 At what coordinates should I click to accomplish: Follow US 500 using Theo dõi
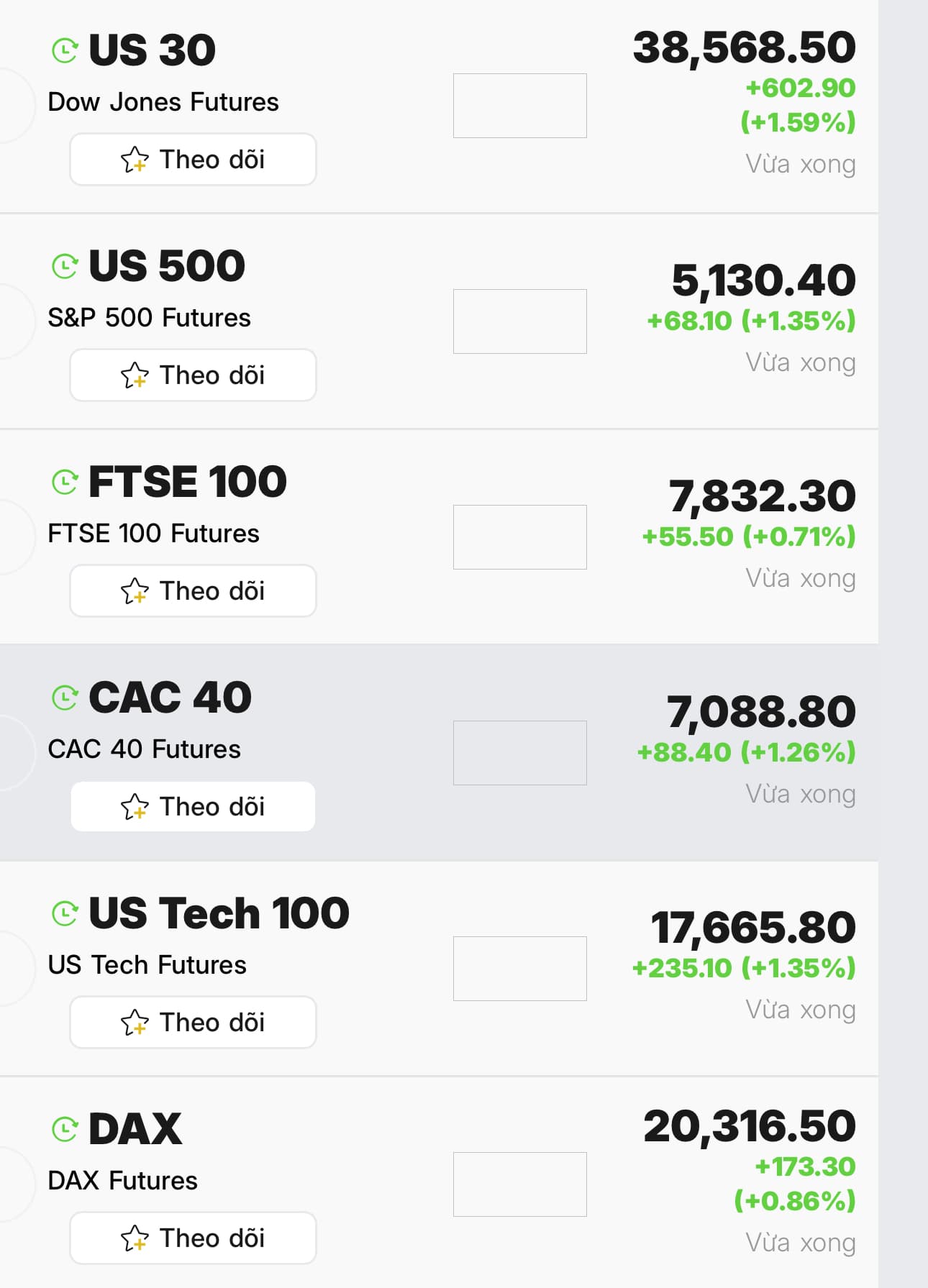pyautogui.click(x=193, y=375)
